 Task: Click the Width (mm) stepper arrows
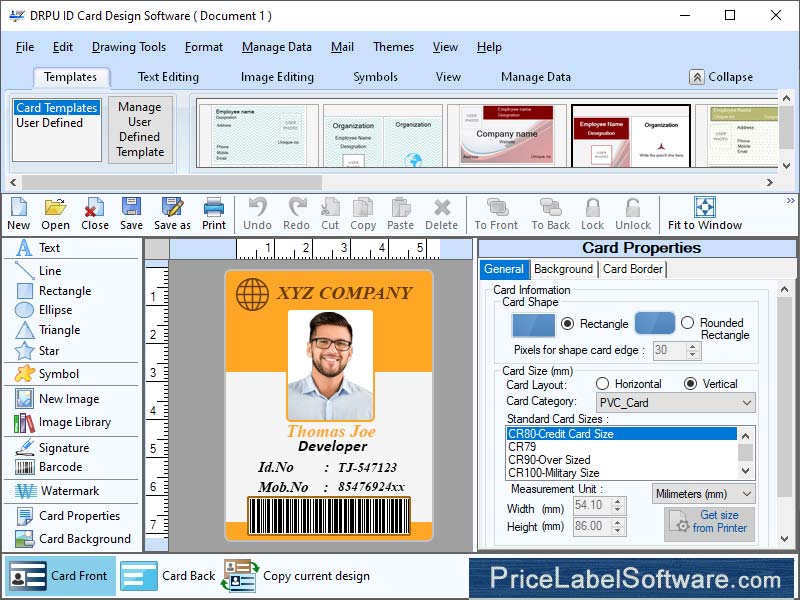point(617,506)
